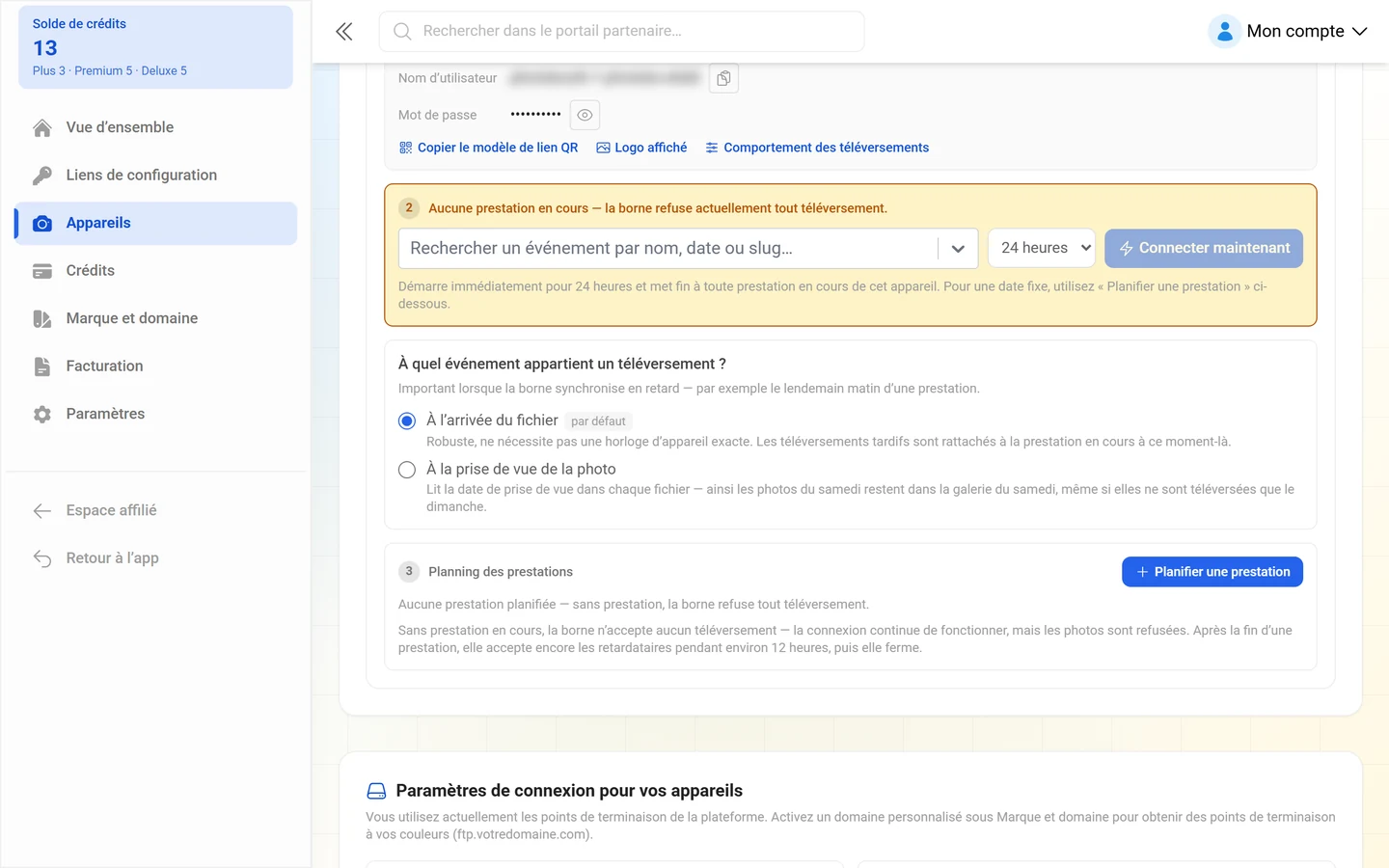1389x868 pixels.
Task: Expand the Mon compte menu chevron
Action: coord(1360,32)
